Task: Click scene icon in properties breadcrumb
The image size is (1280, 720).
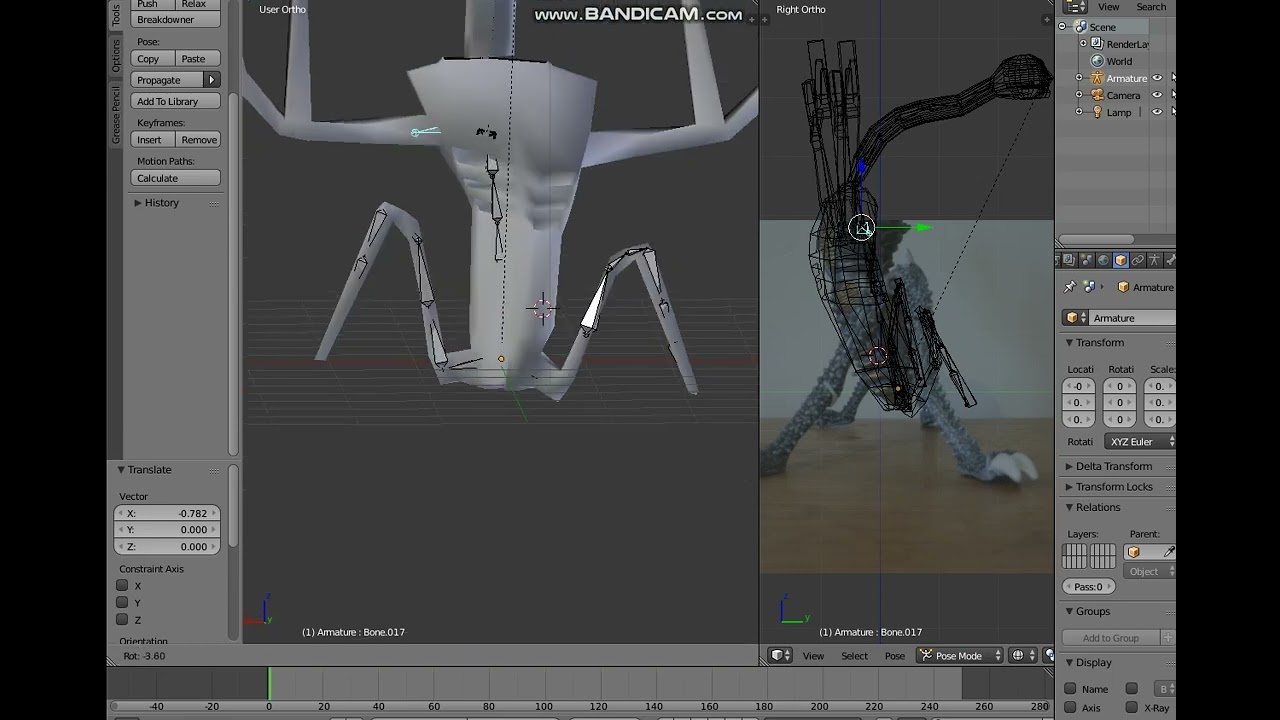Action: [x=1089, y=287]
